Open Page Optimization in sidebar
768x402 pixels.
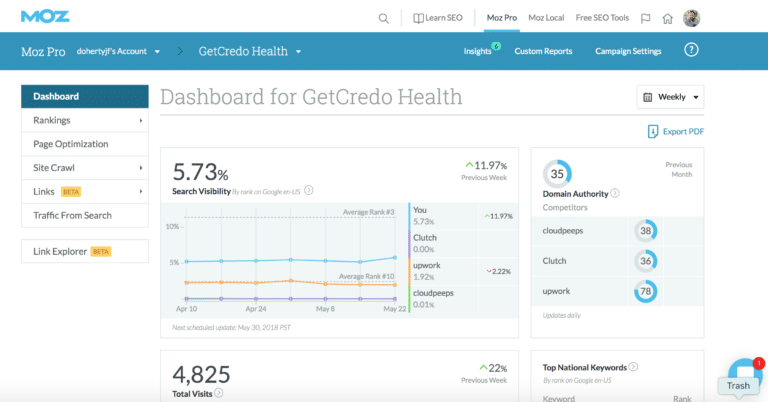(85, 144)
